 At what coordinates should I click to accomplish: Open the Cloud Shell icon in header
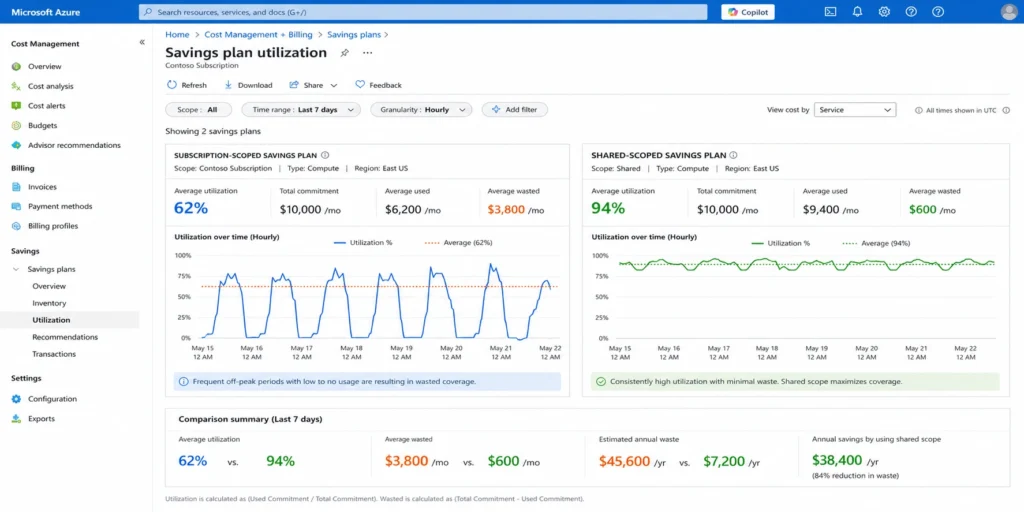pyautogui.click(x=830, y=12)
